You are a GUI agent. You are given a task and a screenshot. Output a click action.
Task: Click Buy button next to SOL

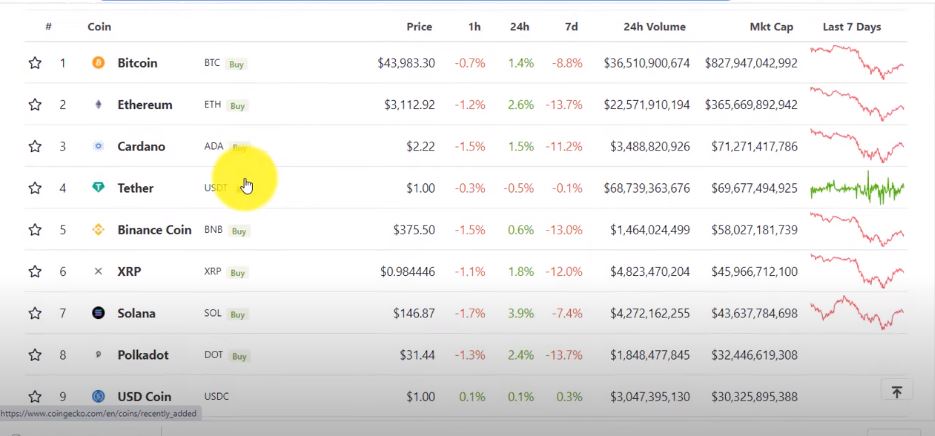237,315
